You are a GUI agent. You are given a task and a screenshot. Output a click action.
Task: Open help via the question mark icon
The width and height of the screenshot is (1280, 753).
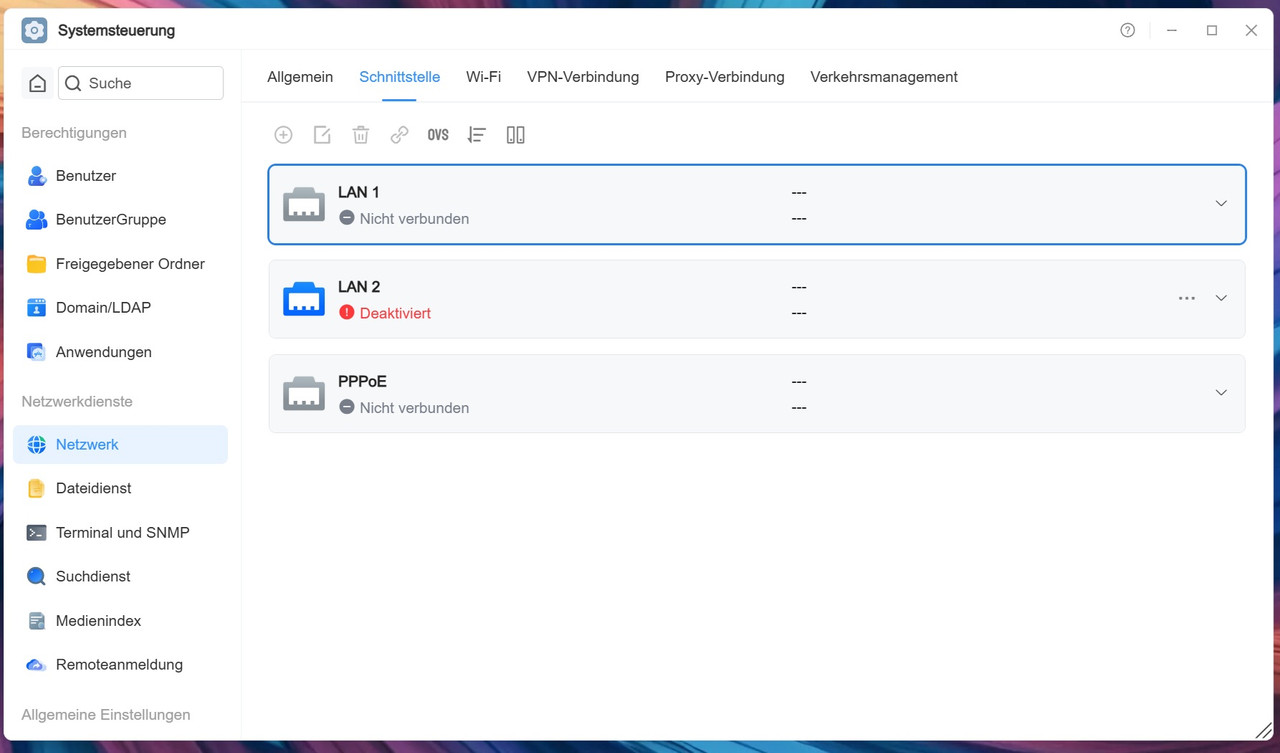tap(1128, 31)
